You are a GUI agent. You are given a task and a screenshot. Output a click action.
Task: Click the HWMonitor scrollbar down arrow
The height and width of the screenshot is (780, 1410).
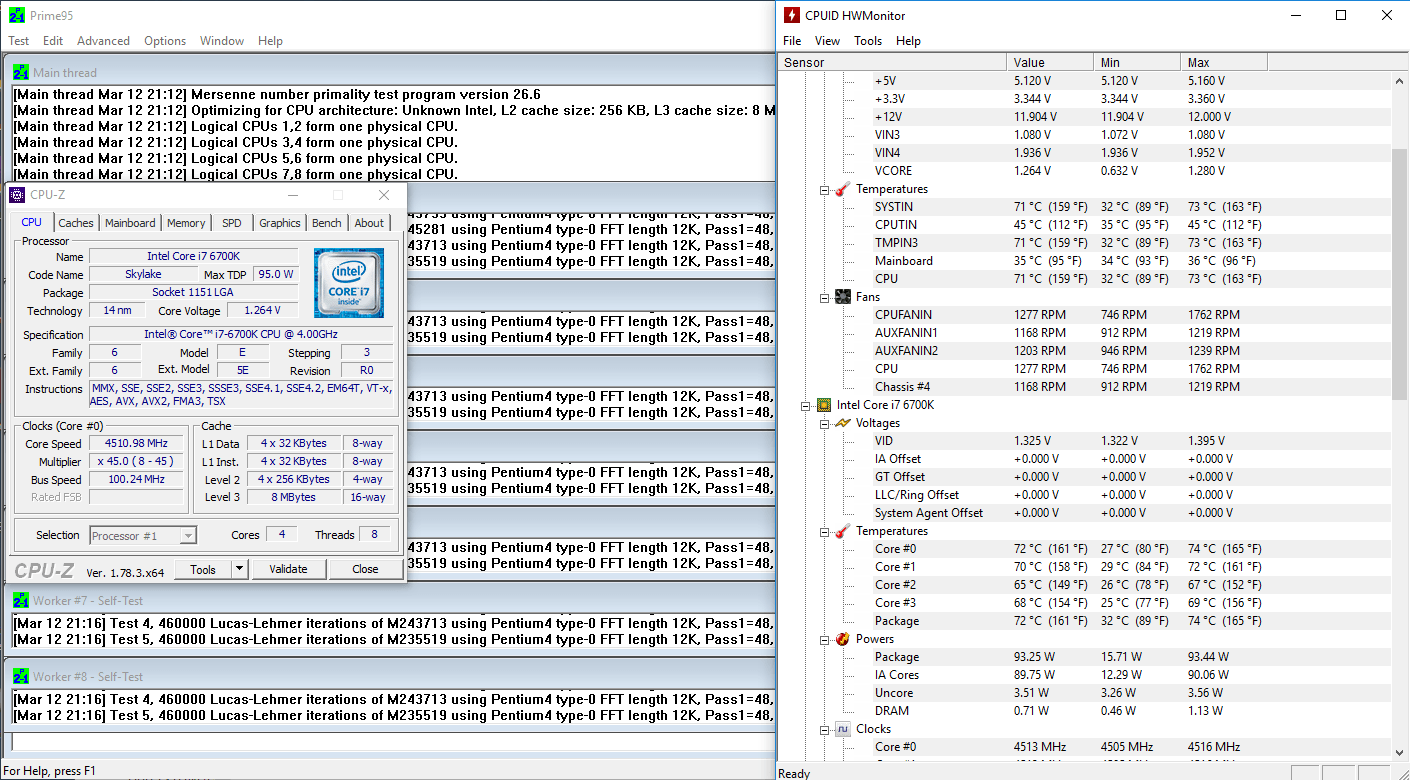[x=1400, y=752]
